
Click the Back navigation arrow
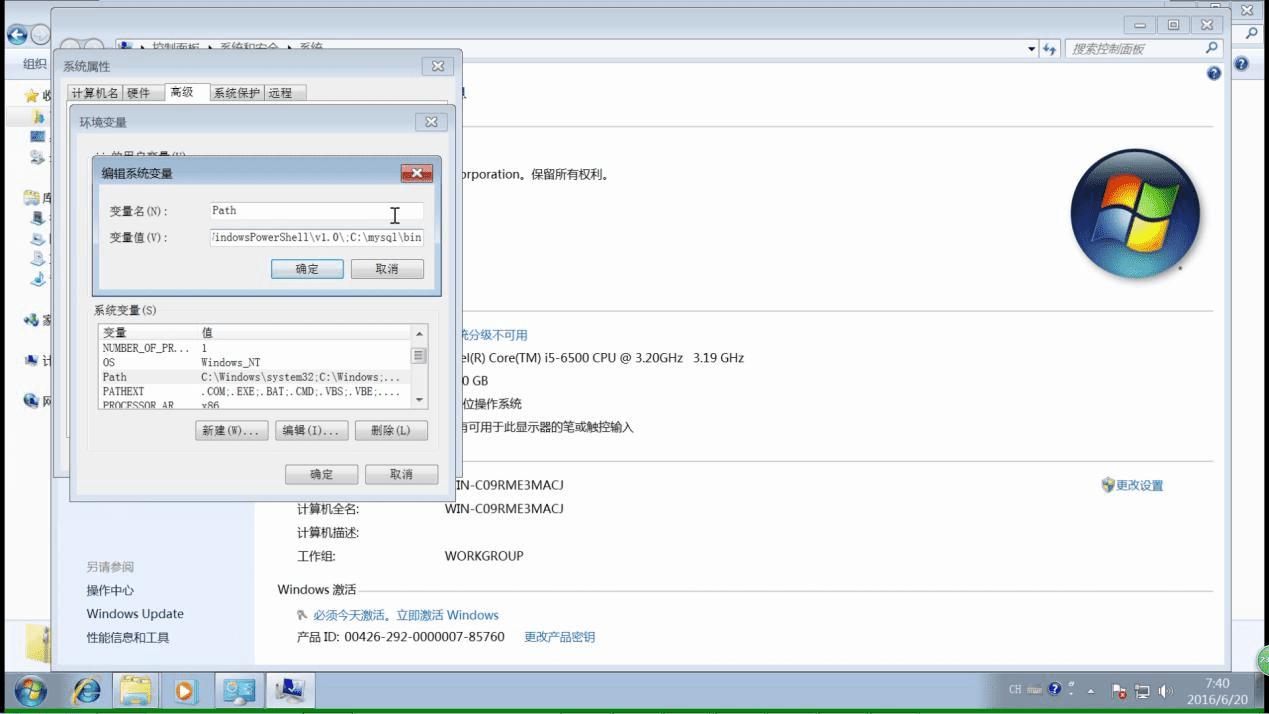(18, 33)
